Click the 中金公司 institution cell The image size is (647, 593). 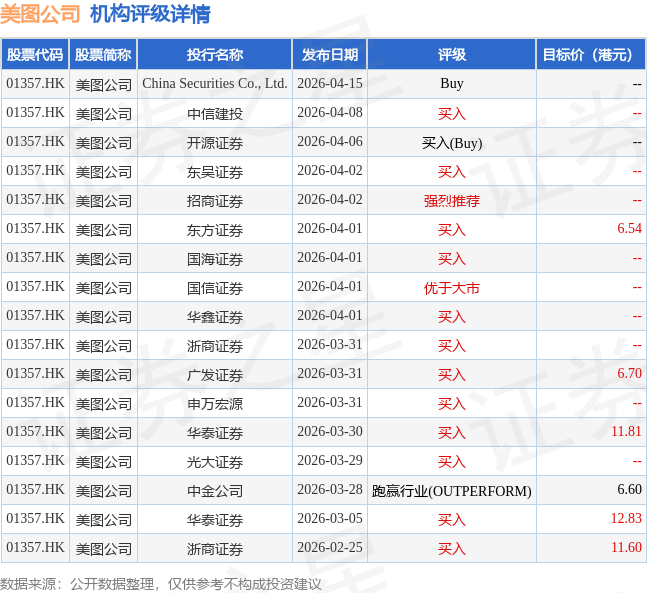(x=215, y=491)
